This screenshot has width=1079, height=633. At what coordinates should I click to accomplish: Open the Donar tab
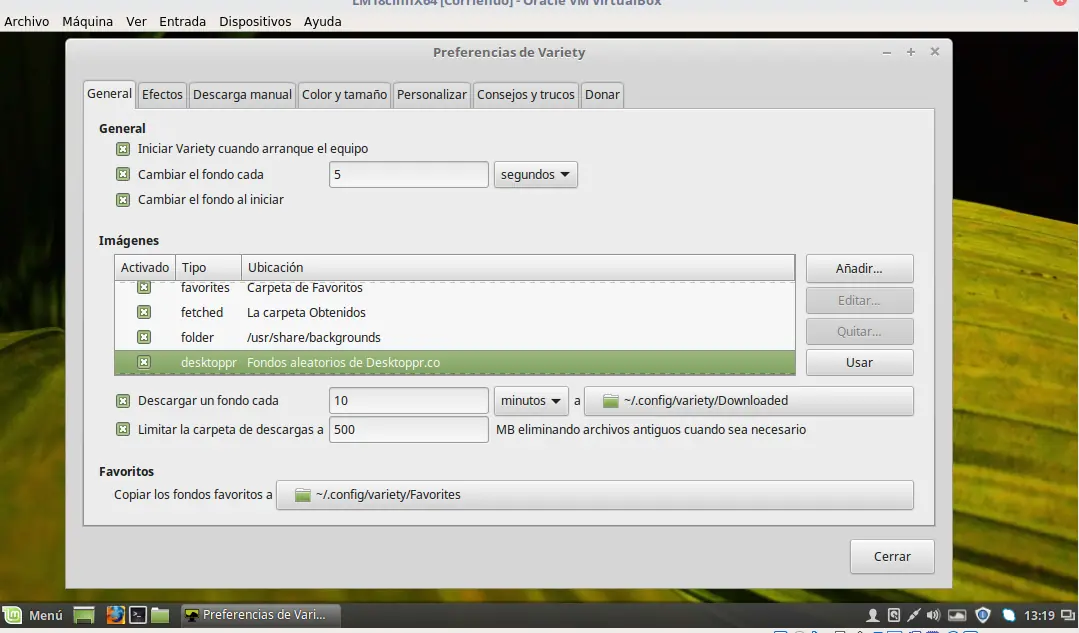tap(602, 95)
